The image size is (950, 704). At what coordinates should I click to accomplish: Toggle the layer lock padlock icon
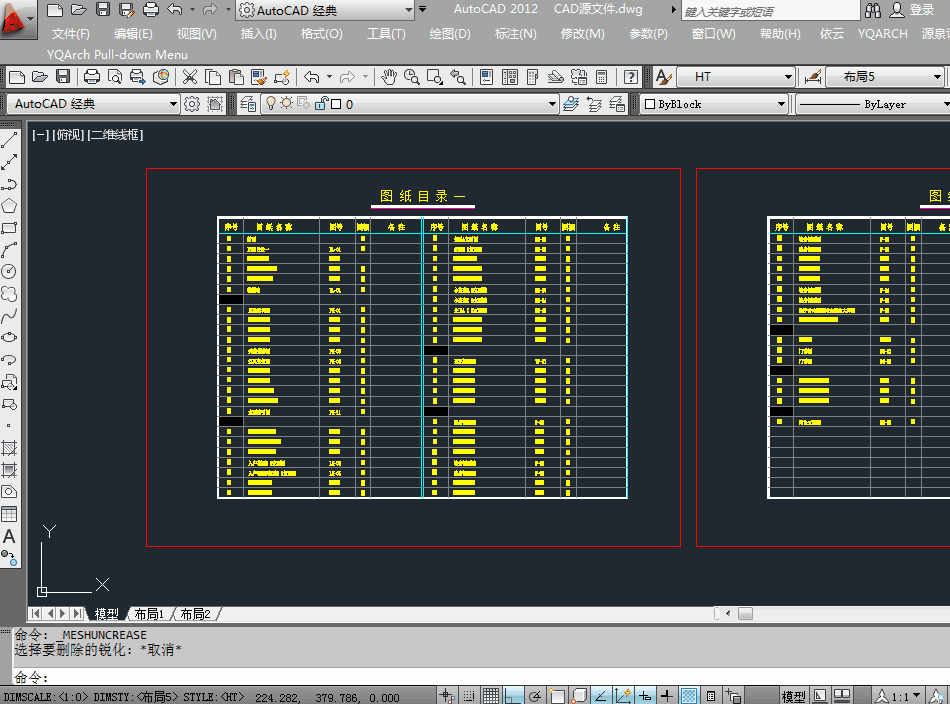pyautogui.click(x=320, y=103)
